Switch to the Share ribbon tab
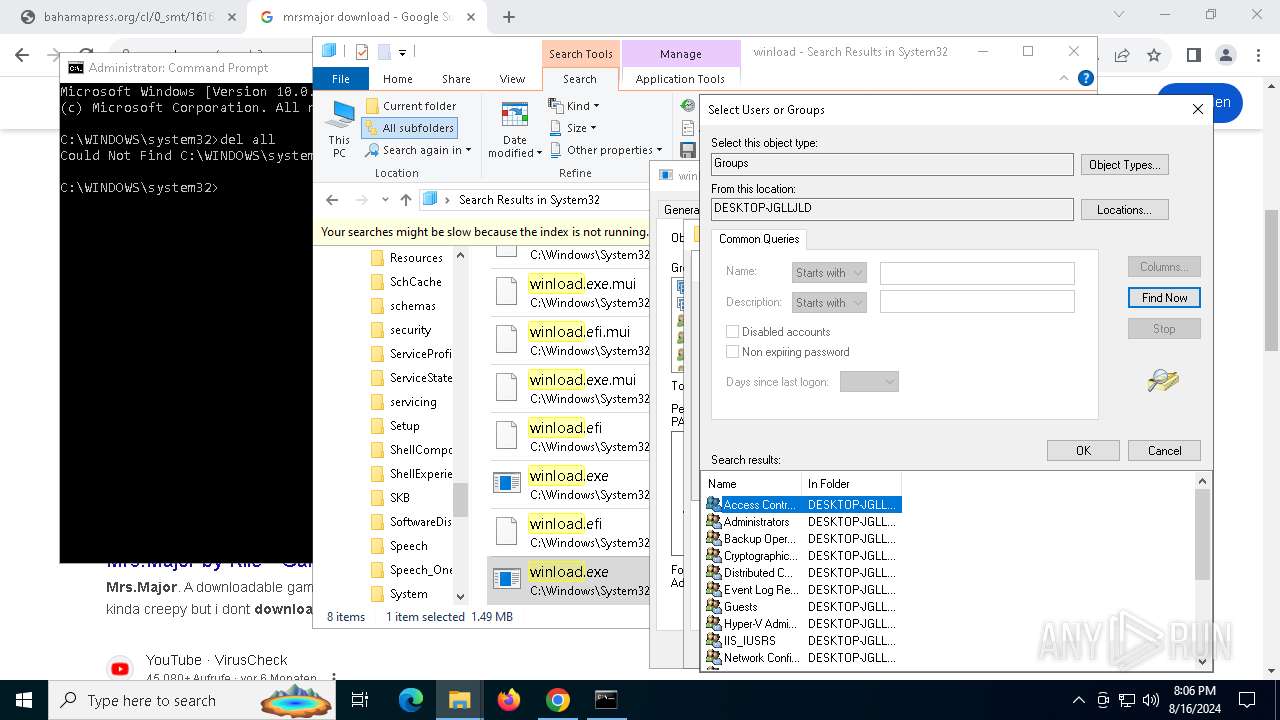The width and height of the screenshot is (1280, 720). pos(456,79)
